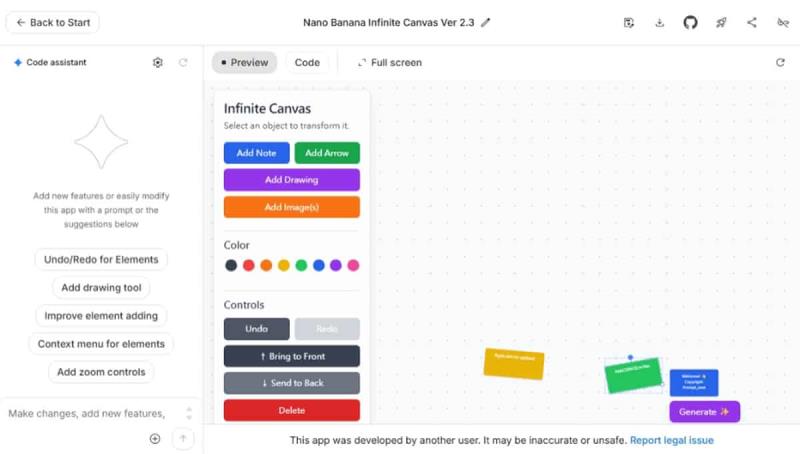This screenshot has height=454, width=800.
Task: Open Code assistant settings gear
Action: [x=158, y=62]
